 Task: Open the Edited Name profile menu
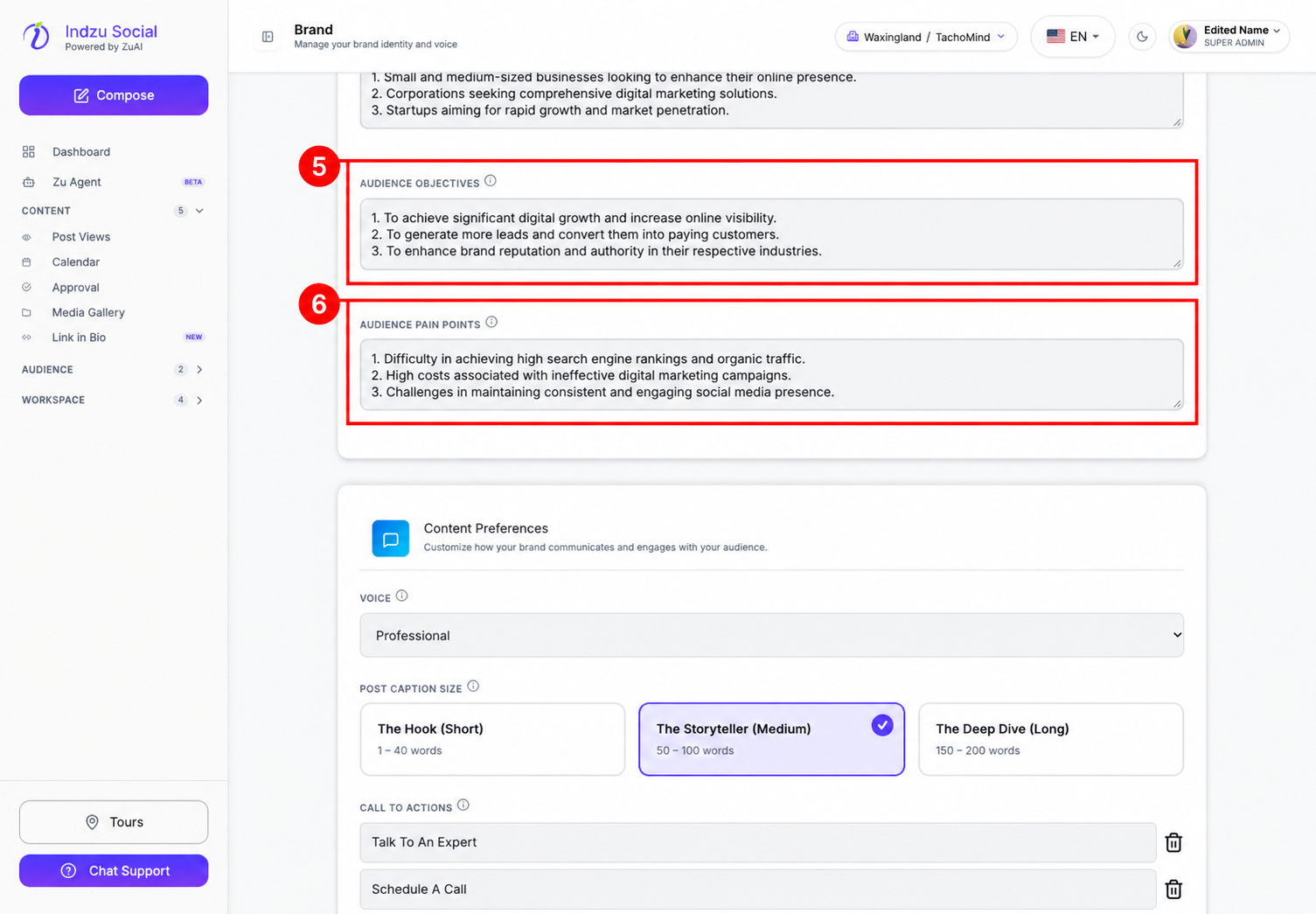tap(1229, 37)
